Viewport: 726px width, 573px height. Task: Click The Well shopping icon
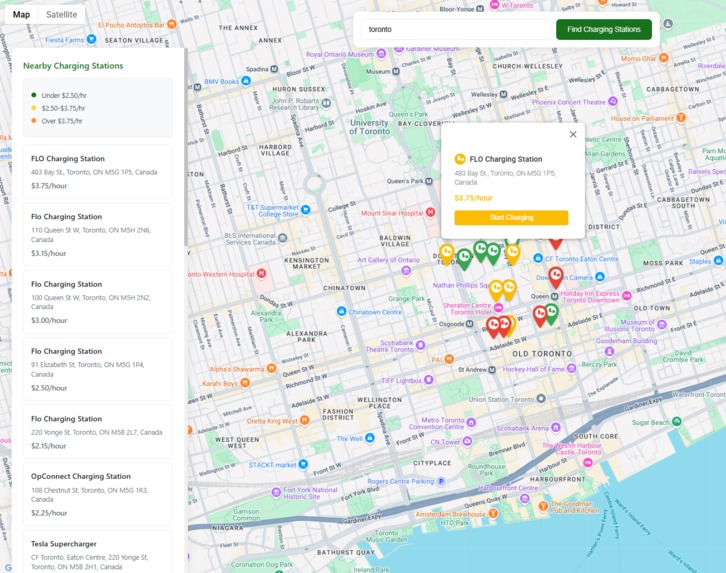(369, 438)
